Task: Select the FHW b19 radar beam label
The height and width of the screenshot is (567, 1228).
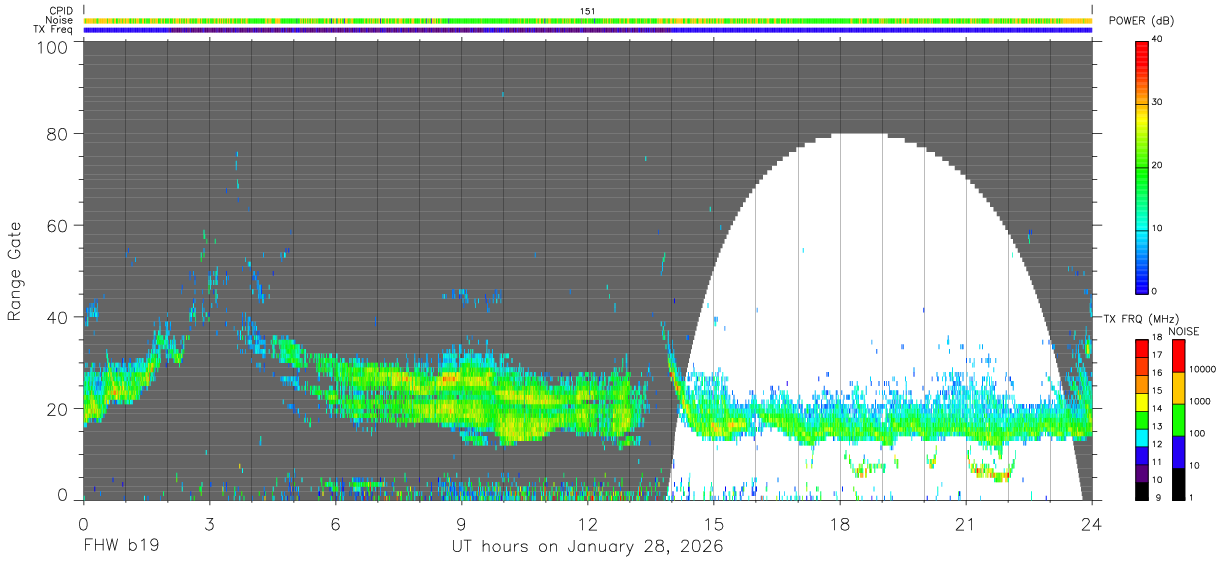Action: coord(121,547)
